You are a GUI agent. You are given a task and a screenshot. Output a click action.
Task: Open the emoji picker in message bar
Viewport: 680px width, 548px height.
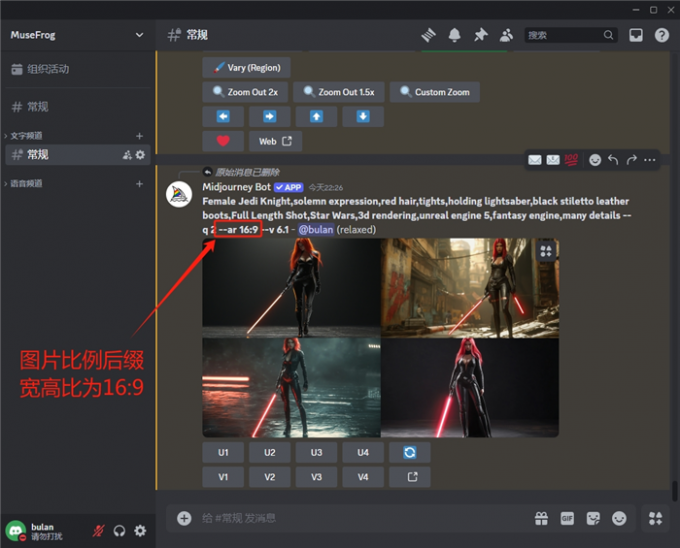pos(619,518)
